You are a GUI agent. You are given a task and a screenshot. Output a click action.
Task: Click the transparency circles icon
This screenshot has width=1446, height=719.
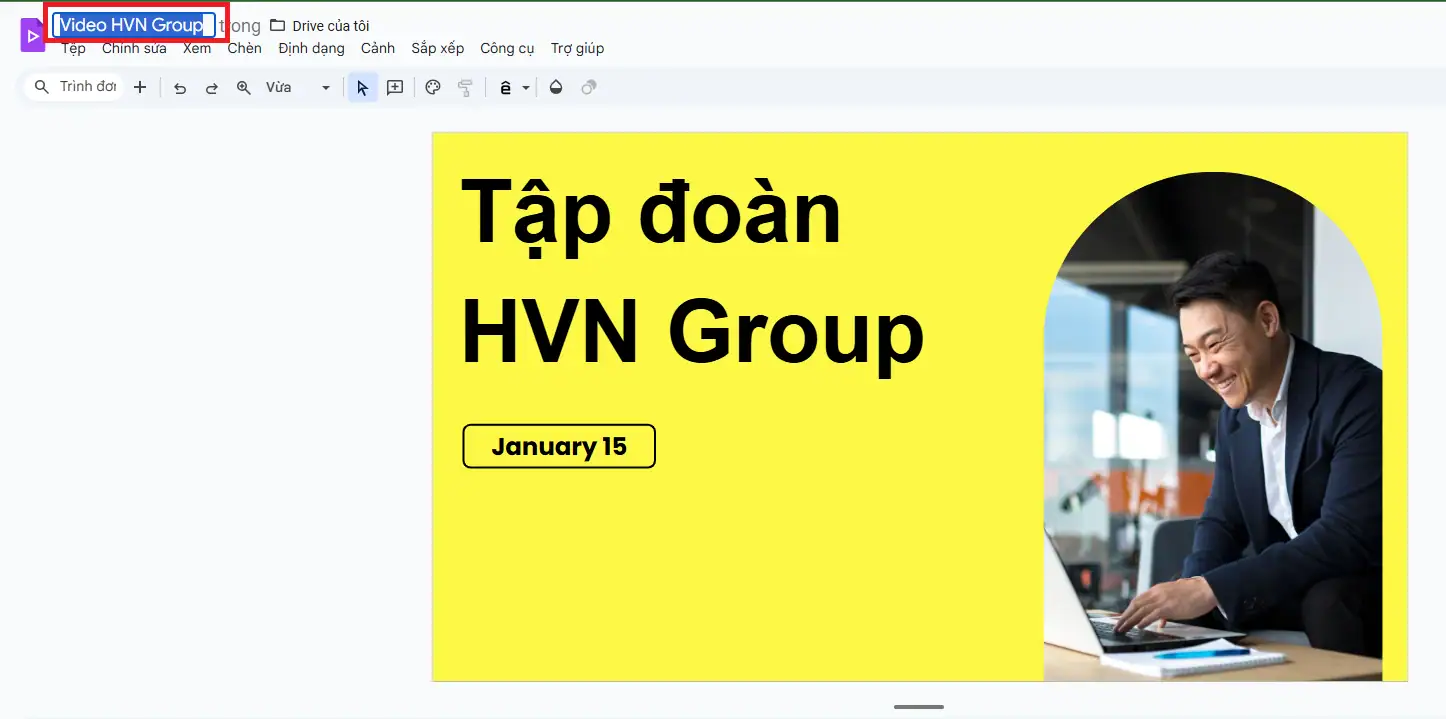click(x=589, y=88)
